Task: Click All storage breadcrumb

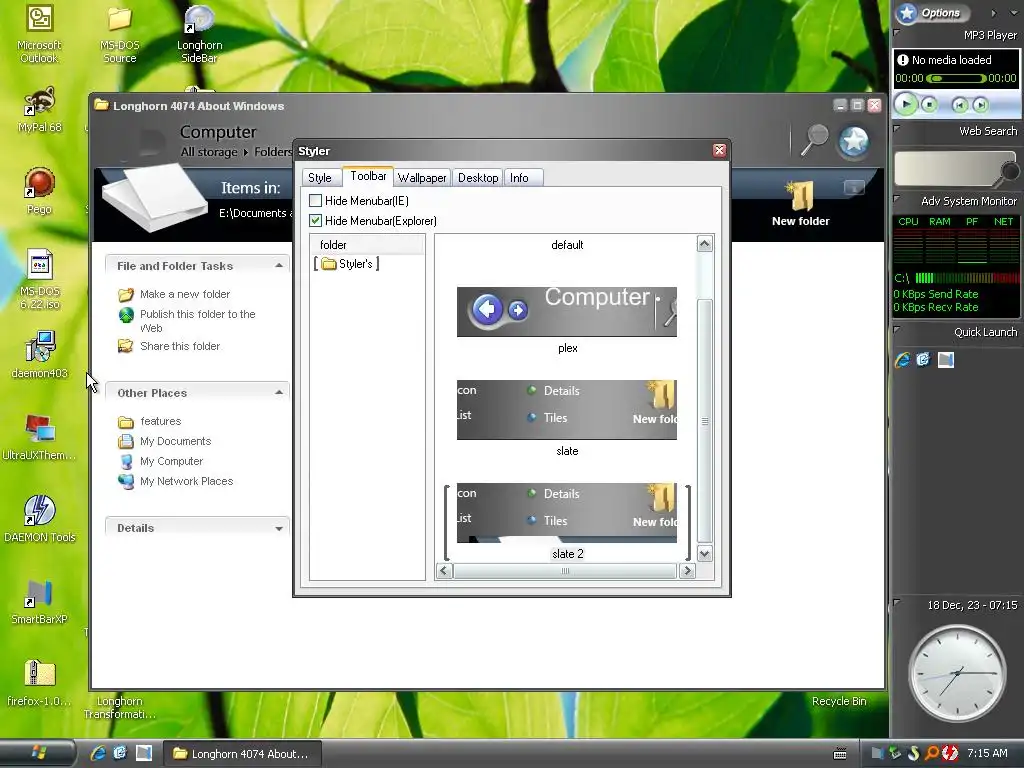Action: [x=209, y=152]
